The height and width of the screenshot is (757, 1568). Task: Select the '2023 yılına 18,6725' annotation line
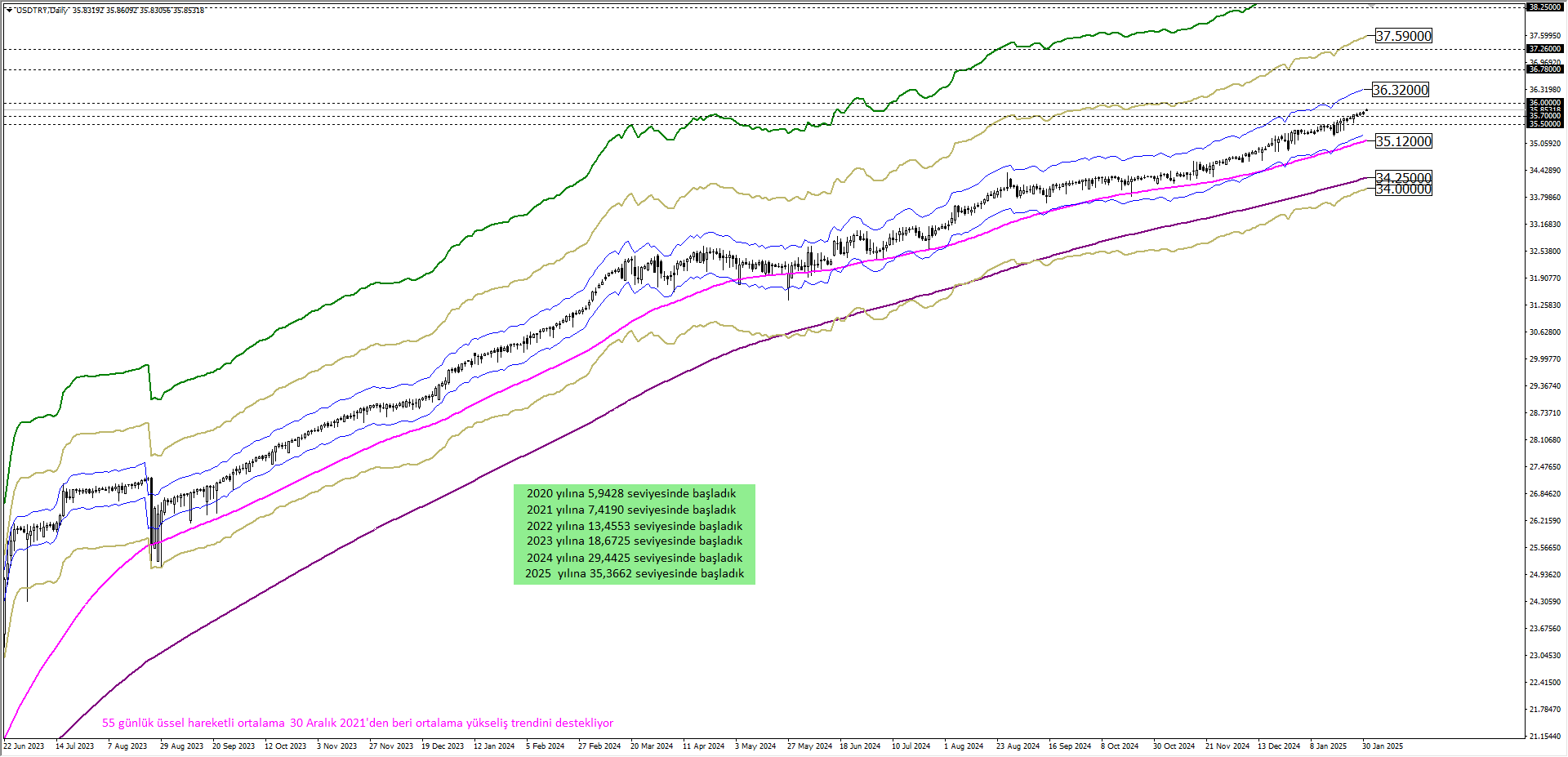click(635, 541)
